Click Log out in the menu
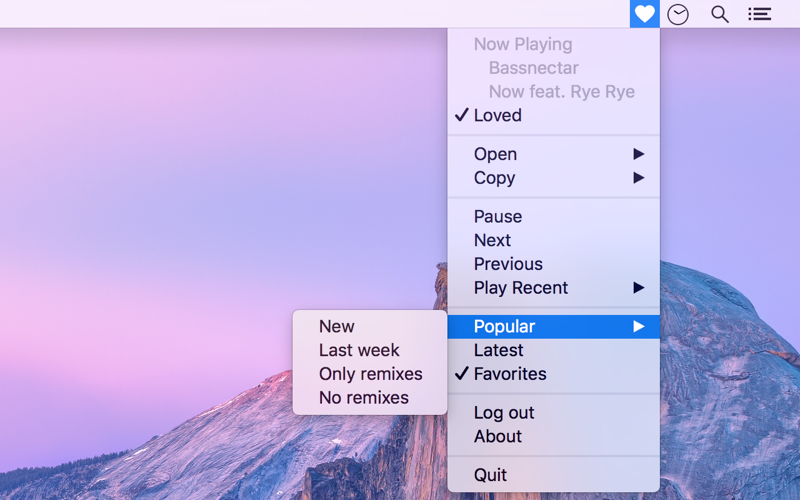800x500 pixels. [x=554, y=413]
